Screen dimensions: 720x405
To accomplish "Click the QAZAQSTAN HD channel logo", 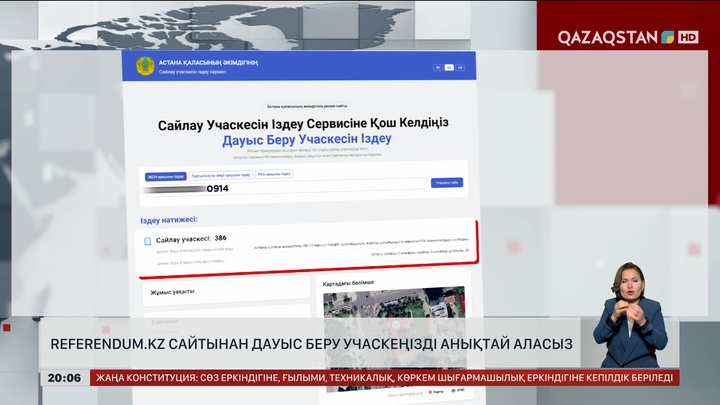I will (x=628, y=37).
